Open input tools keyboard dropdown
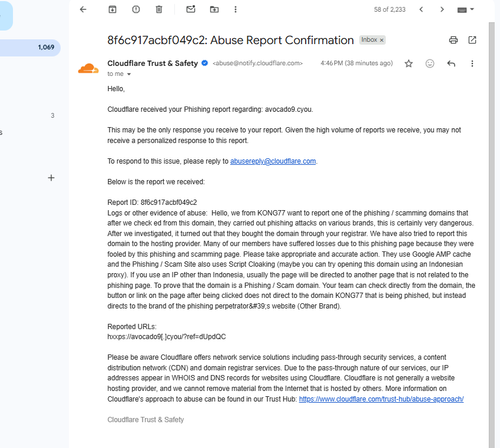This screenshot has height=448, width=500. coord(466,10)
